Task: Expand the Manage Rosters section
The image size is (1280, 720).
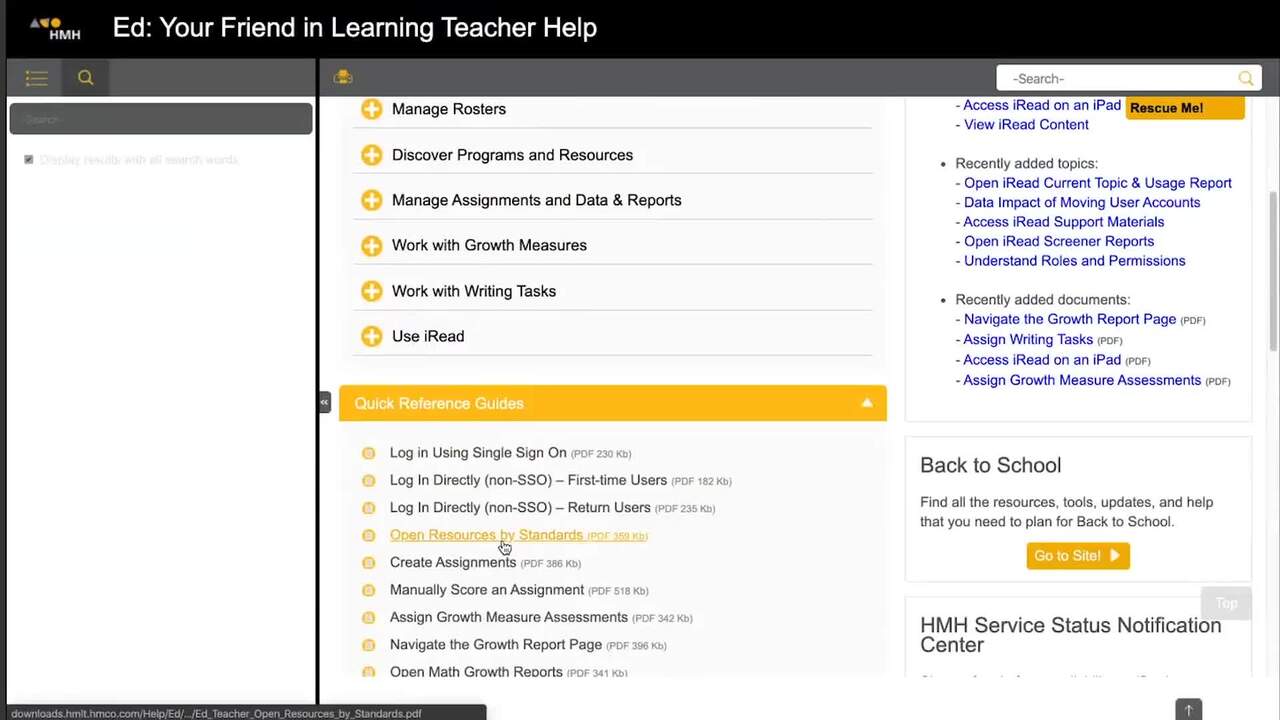Action: (449, 109)
